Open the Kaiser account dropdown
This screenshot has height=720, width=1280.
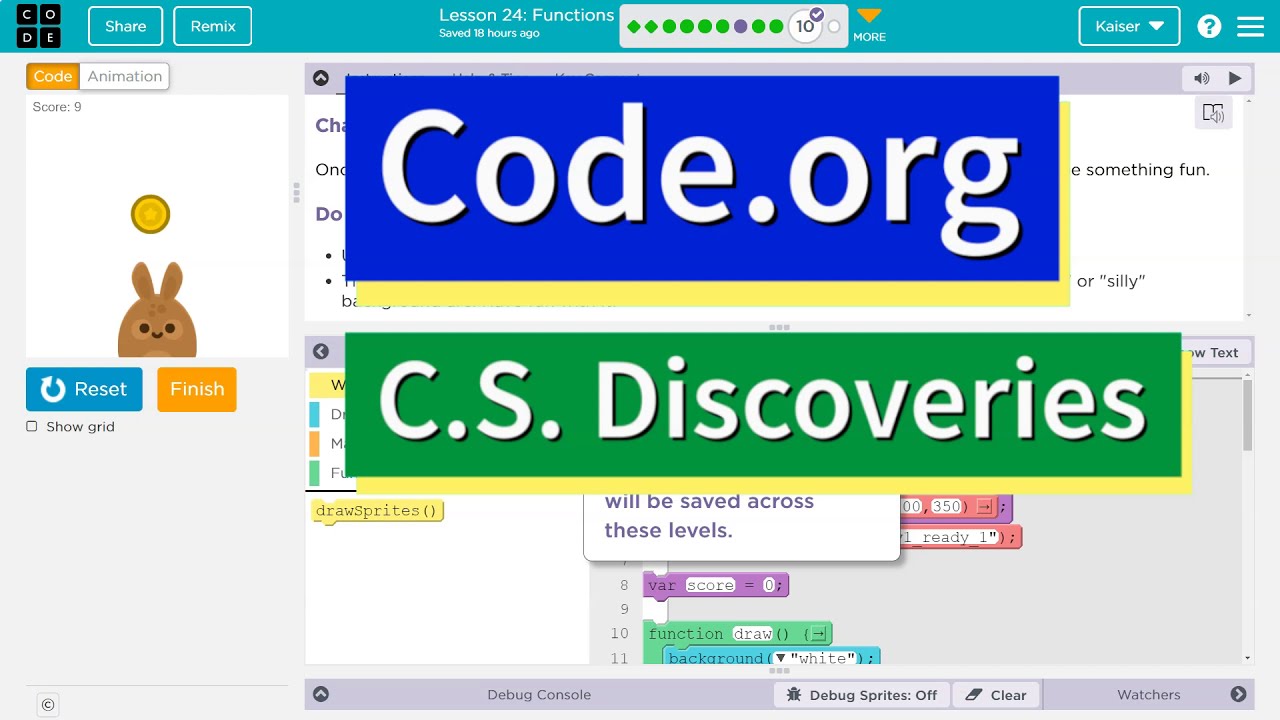tap(1129, 26)
